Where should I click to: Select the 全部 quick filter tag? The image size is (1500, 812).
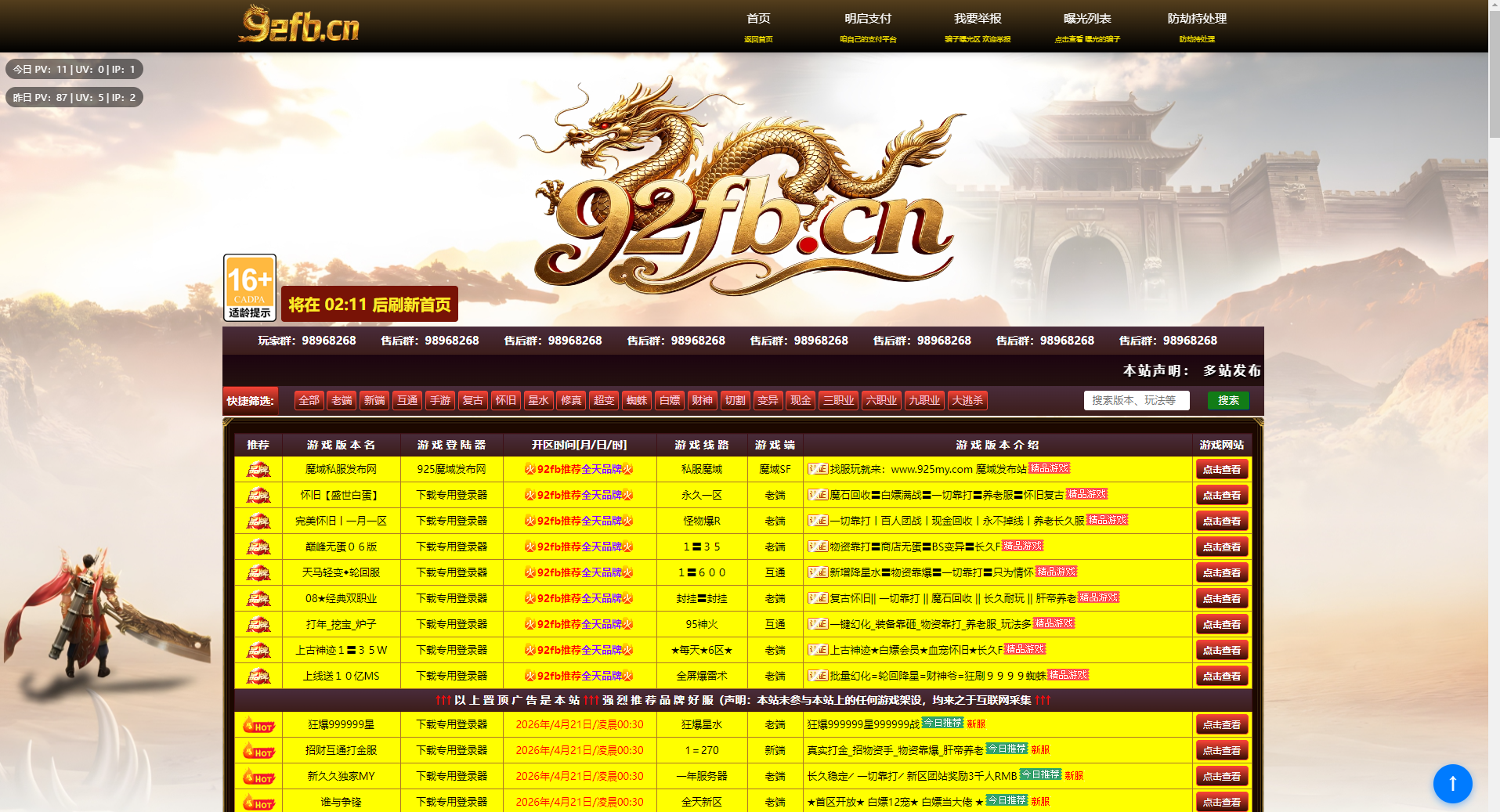(309, 401)
